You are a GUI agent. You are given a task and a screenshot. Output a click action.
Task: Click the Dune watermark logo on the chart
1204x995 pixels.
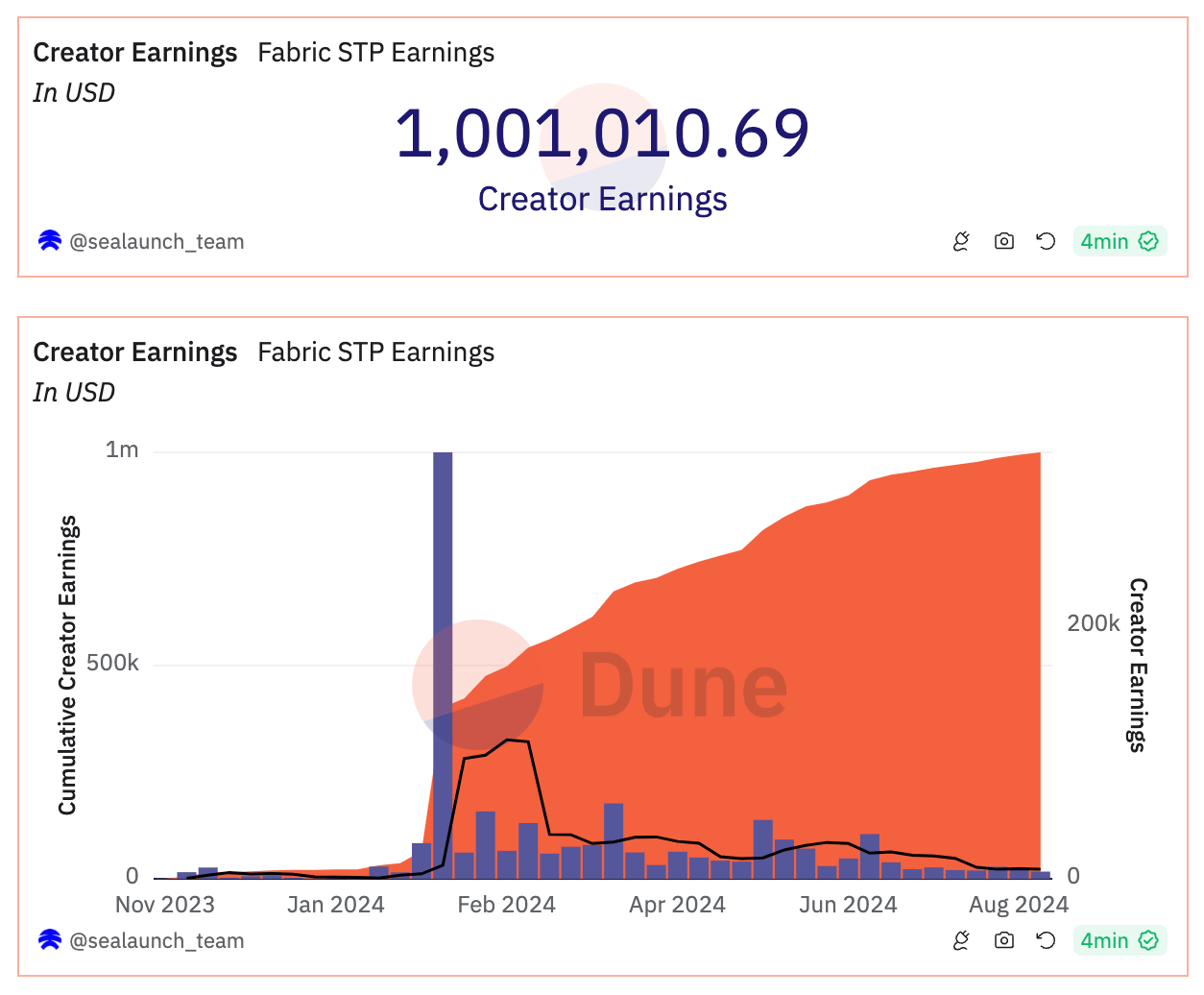(685, 684)
